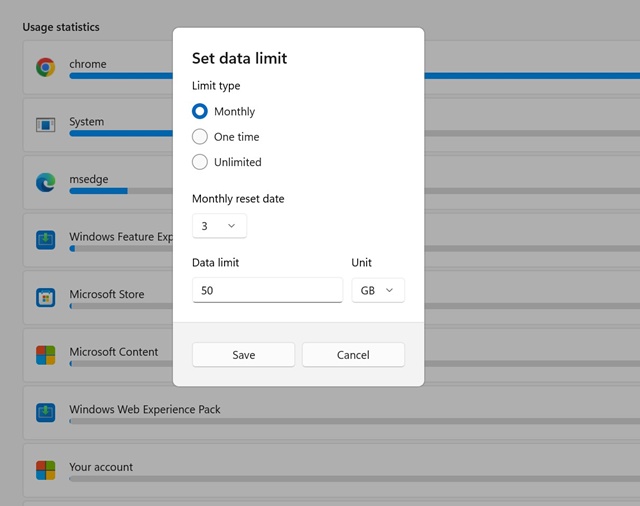Choose the Unlimited limit type
Screen dimensions: 640x506
click(x=200, y=162)
